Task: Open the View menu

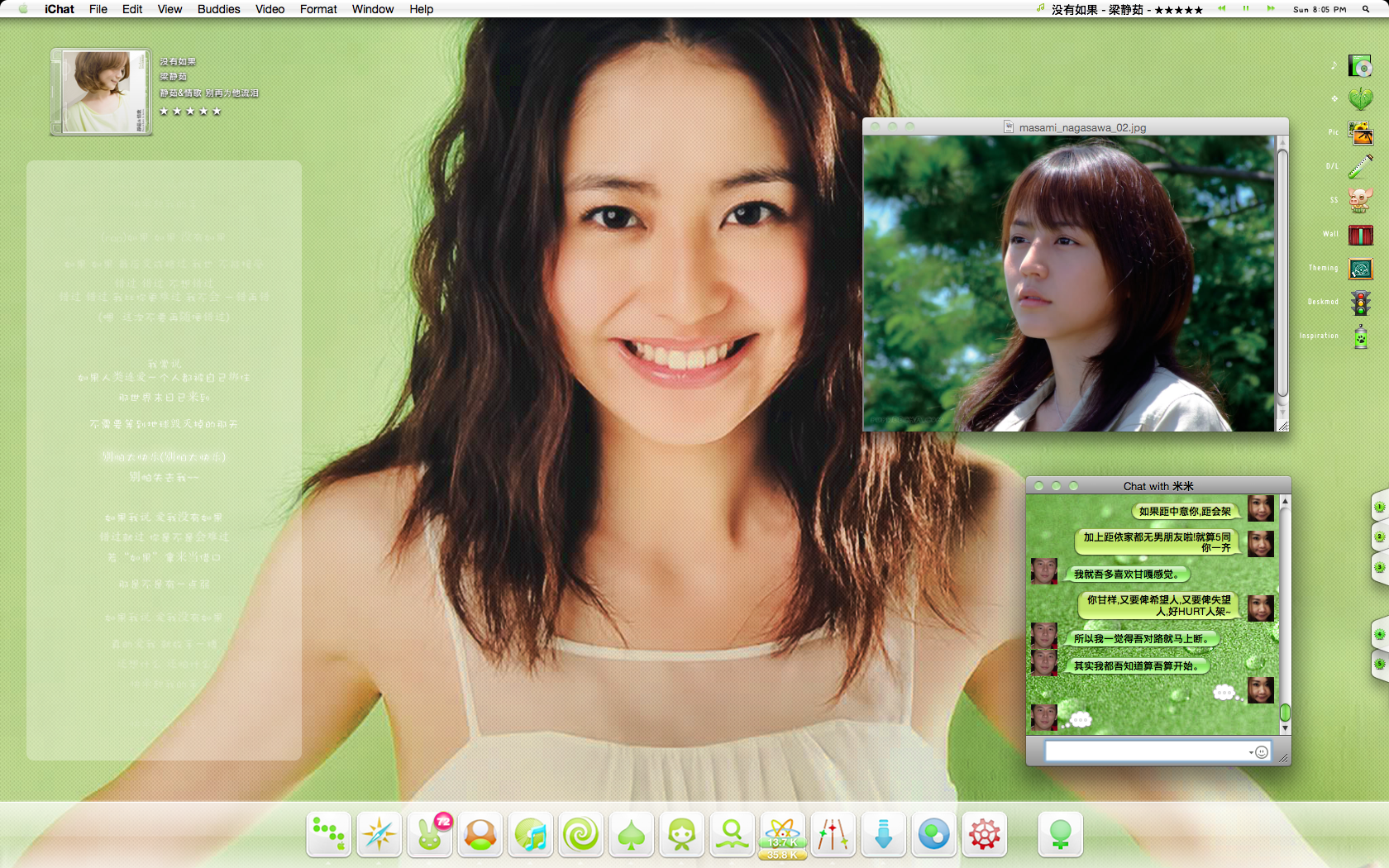Action: (169, 9)
